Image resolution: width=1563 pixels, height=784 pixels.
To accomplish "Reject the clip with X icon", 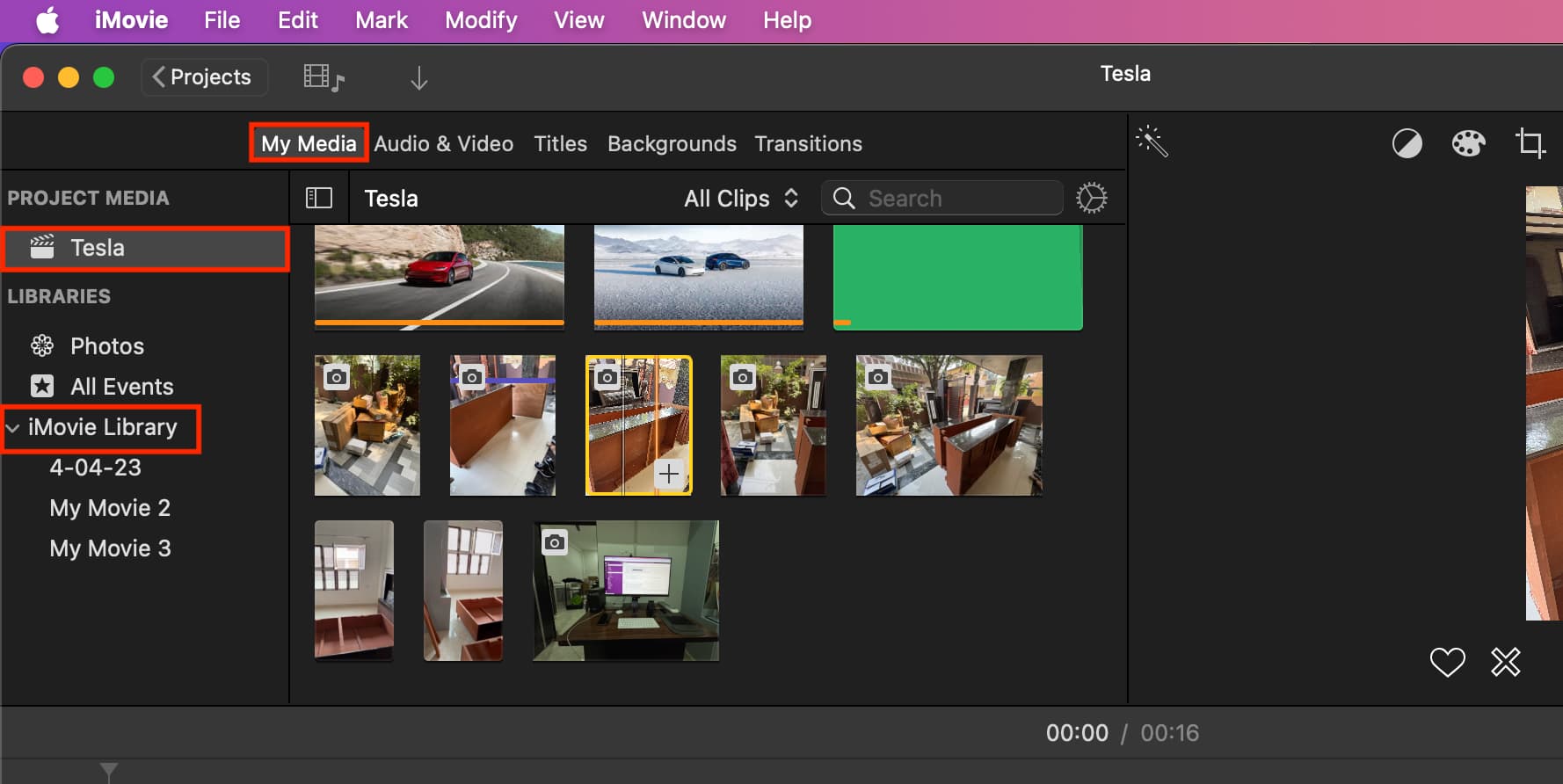I will pos(1506,662).
